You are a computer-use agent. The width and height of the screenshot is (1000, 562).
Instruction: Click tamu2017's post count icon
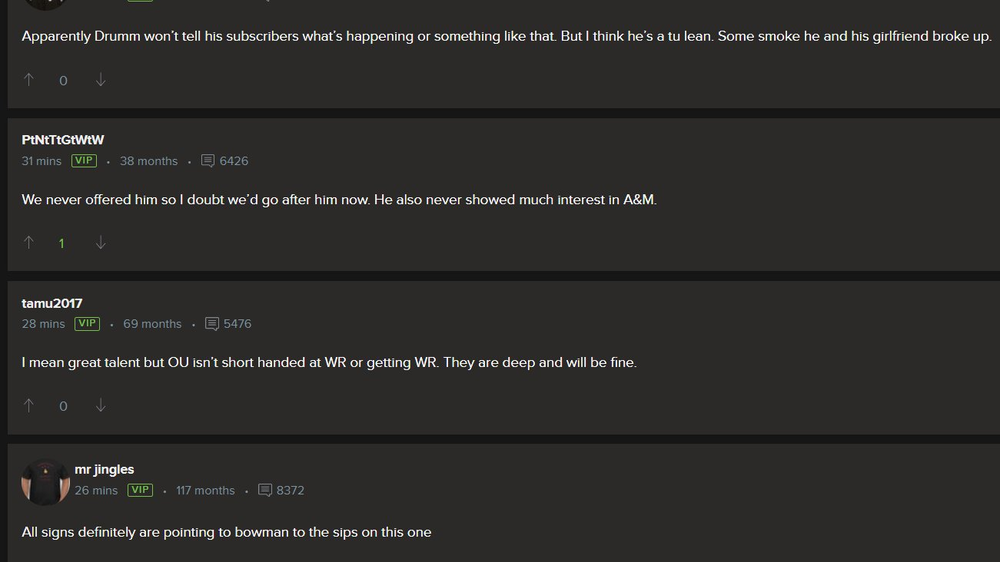pos(212,324)
